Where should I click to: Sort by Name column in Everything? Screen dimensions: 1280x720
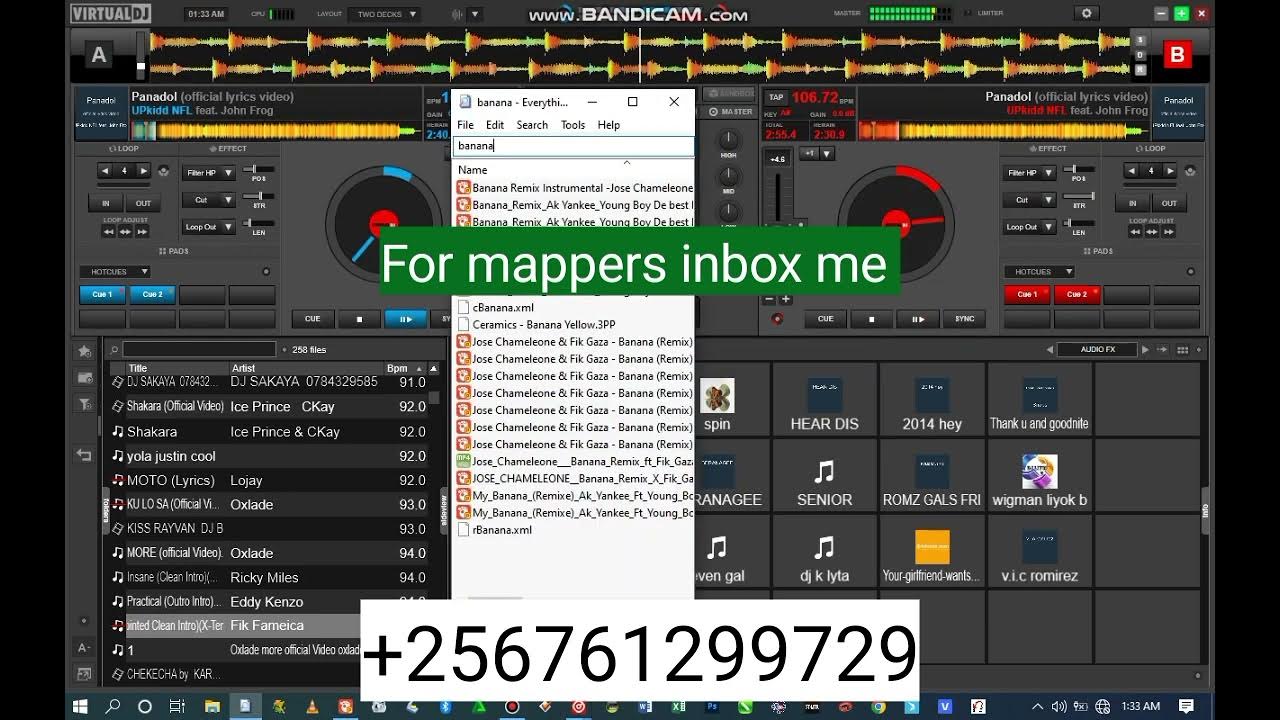573,170
